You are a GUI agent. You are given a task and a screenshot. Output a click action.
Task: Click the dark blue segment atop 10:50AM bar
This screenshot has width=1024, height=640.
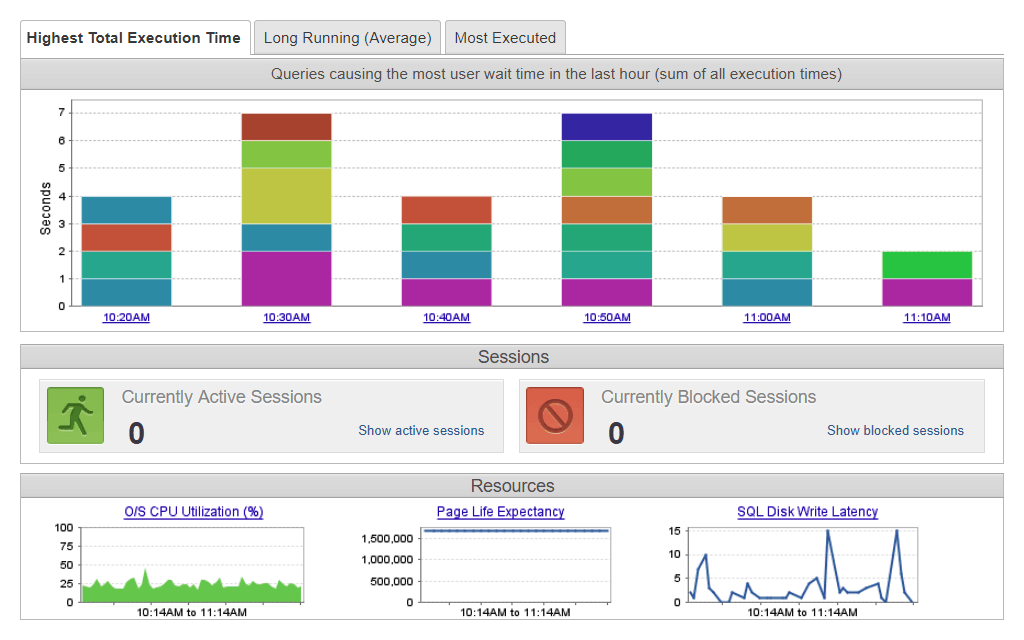(x=607, y=127)
